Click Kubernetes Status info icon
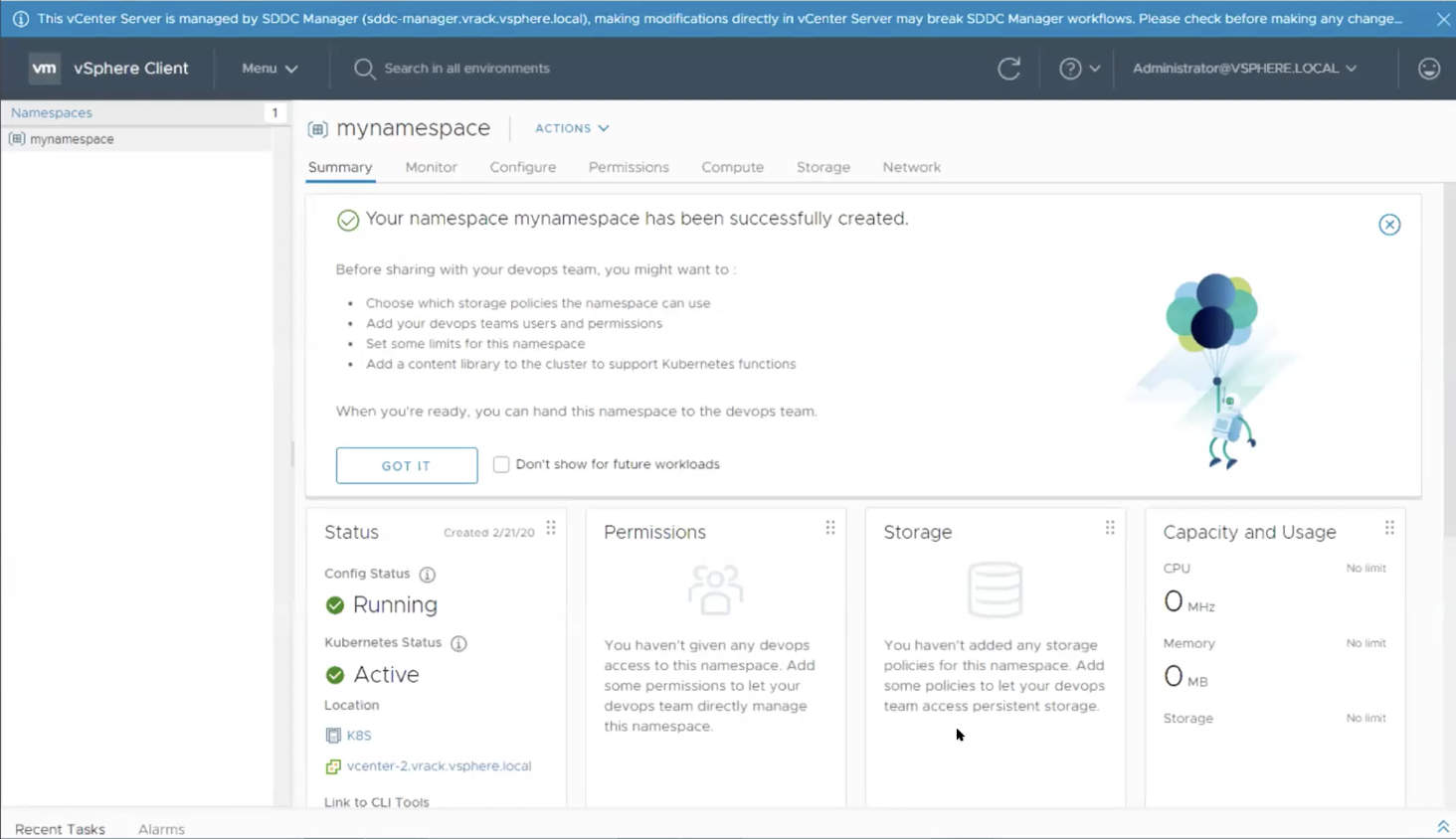1456x839 pixels. [x=458, y=643]
